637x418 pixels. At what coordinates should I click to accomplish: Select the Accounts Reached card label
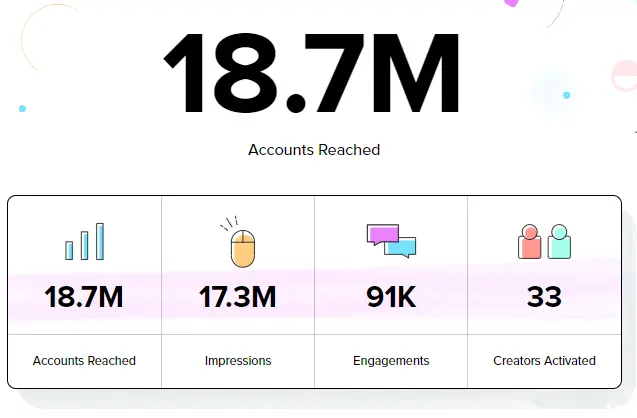pyautogui.click(x=84, y=360)
